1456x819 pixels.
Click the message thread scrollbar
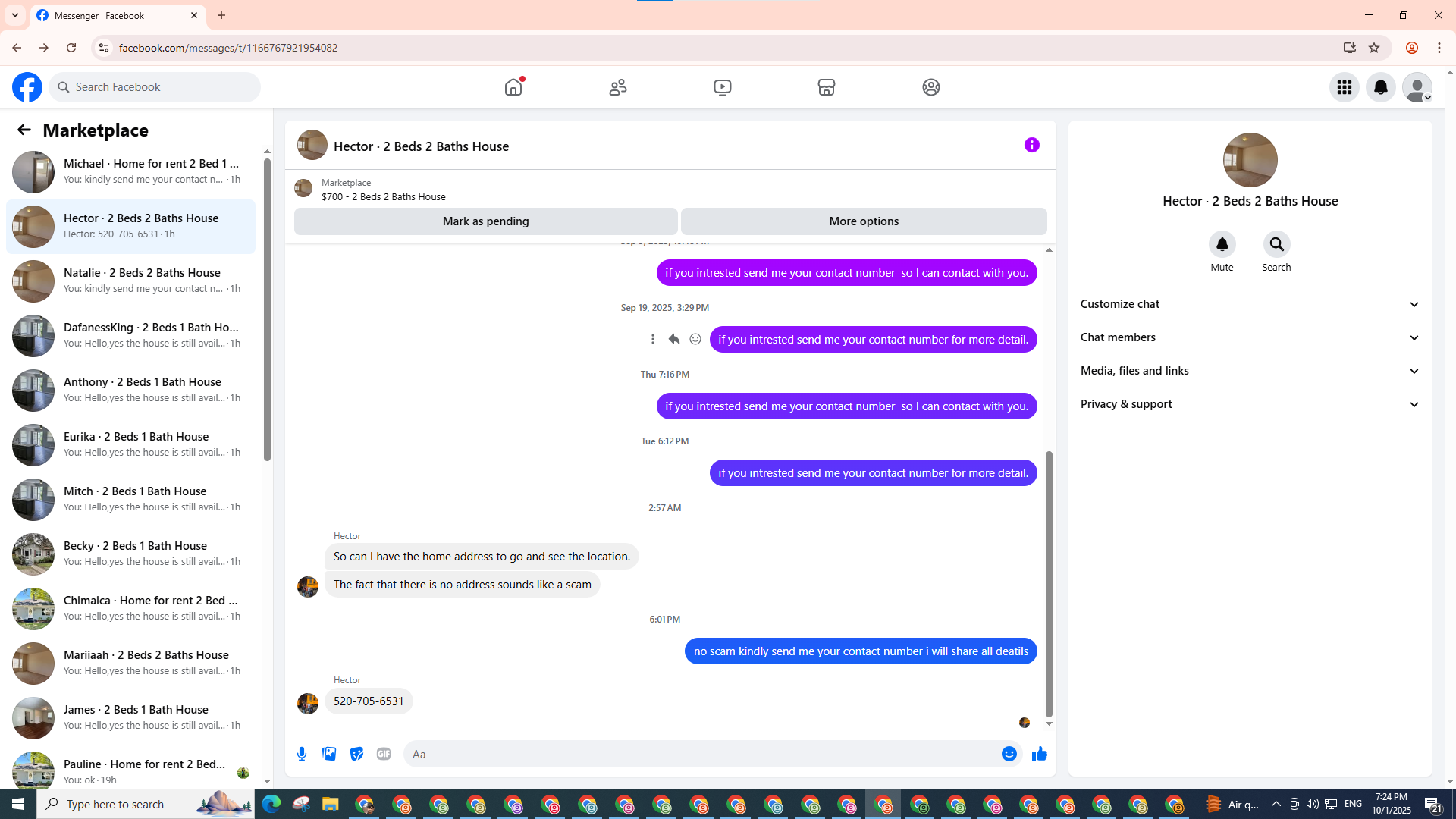point(1050,584)
